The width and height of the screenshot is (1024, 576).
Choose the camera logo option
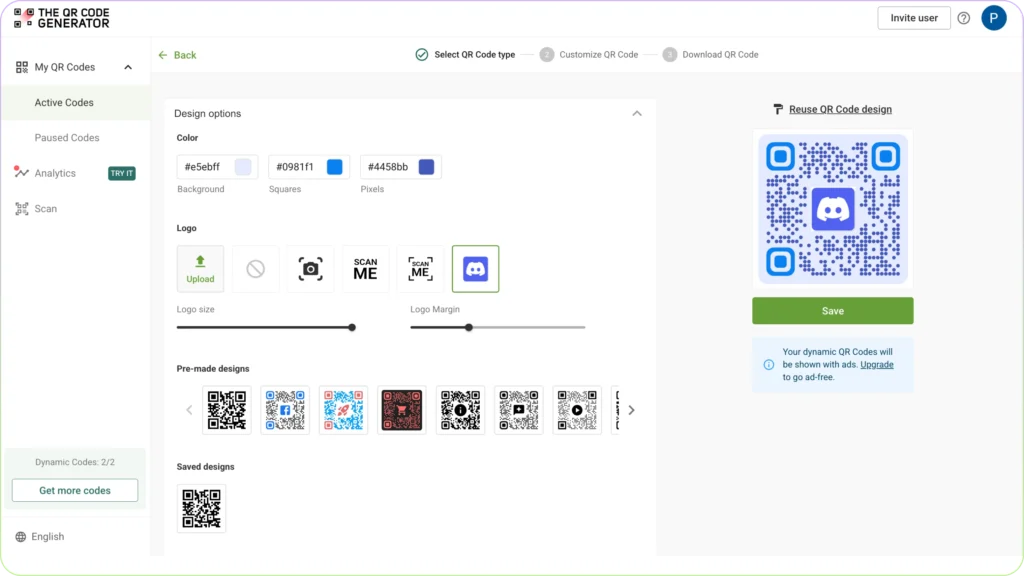coord(310,268)
